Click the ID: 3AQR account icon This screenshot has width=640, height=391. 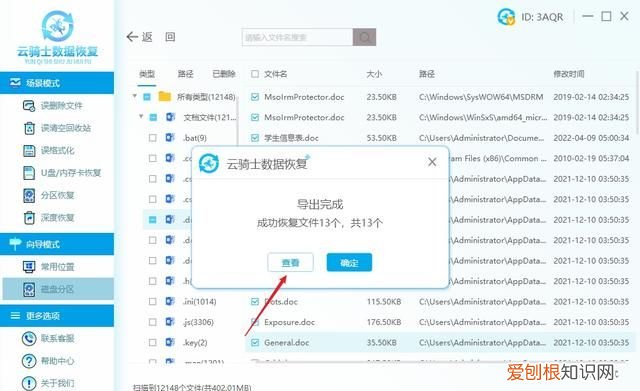point(506,17)
